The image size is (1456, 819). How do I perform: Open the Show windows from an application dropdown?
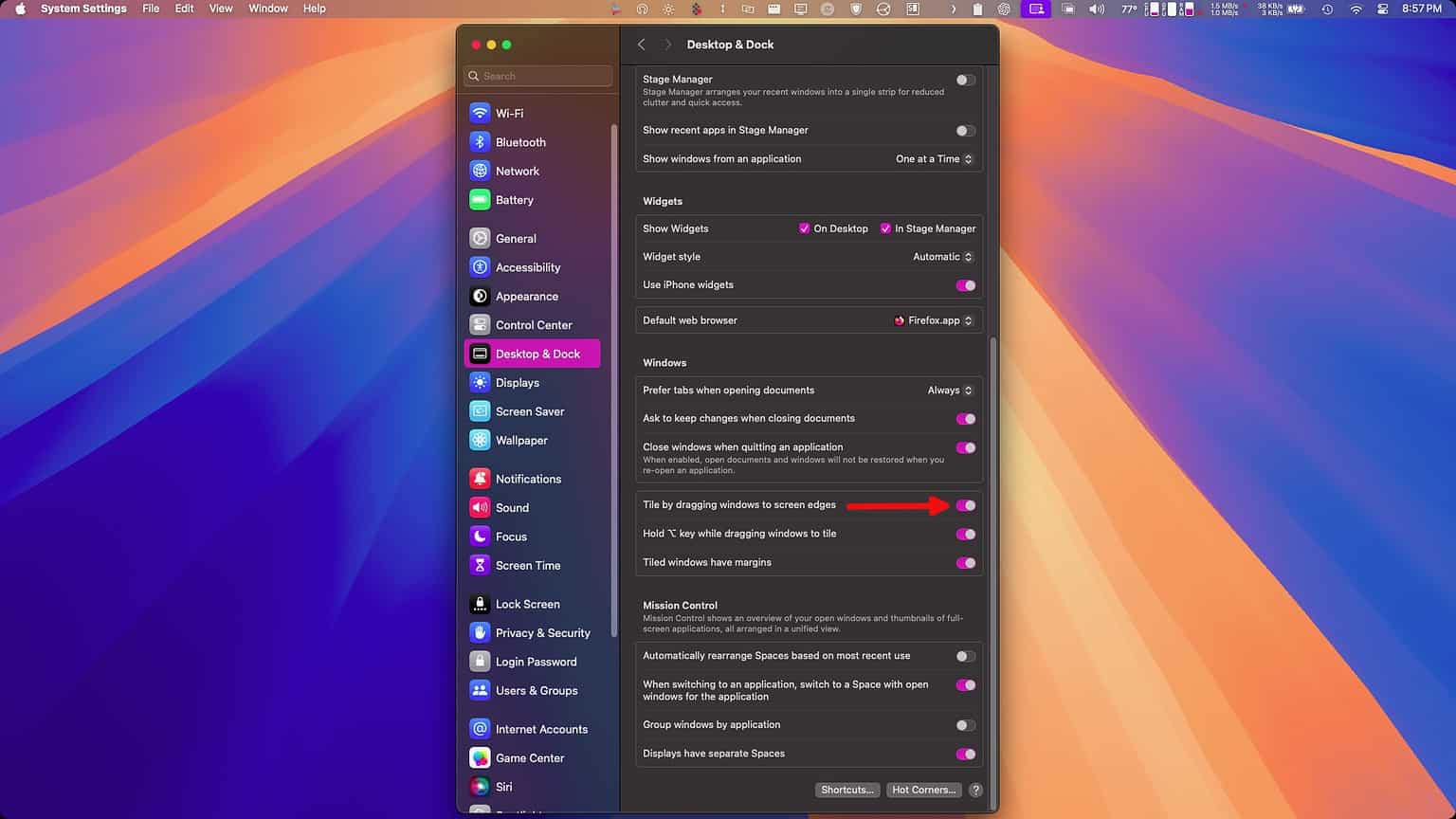(934, 158)
